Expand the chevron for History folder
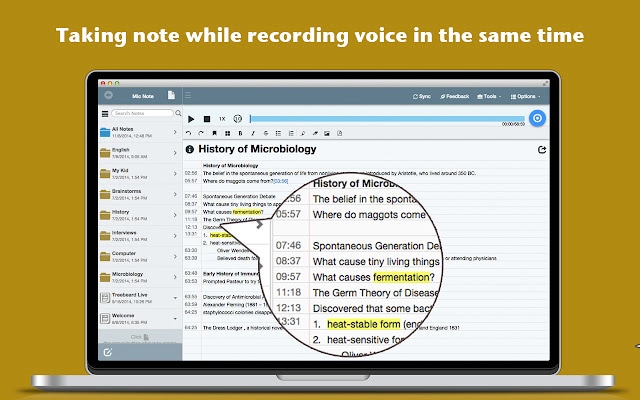This screenshot has height=400, width=640. tap(175, 215)
